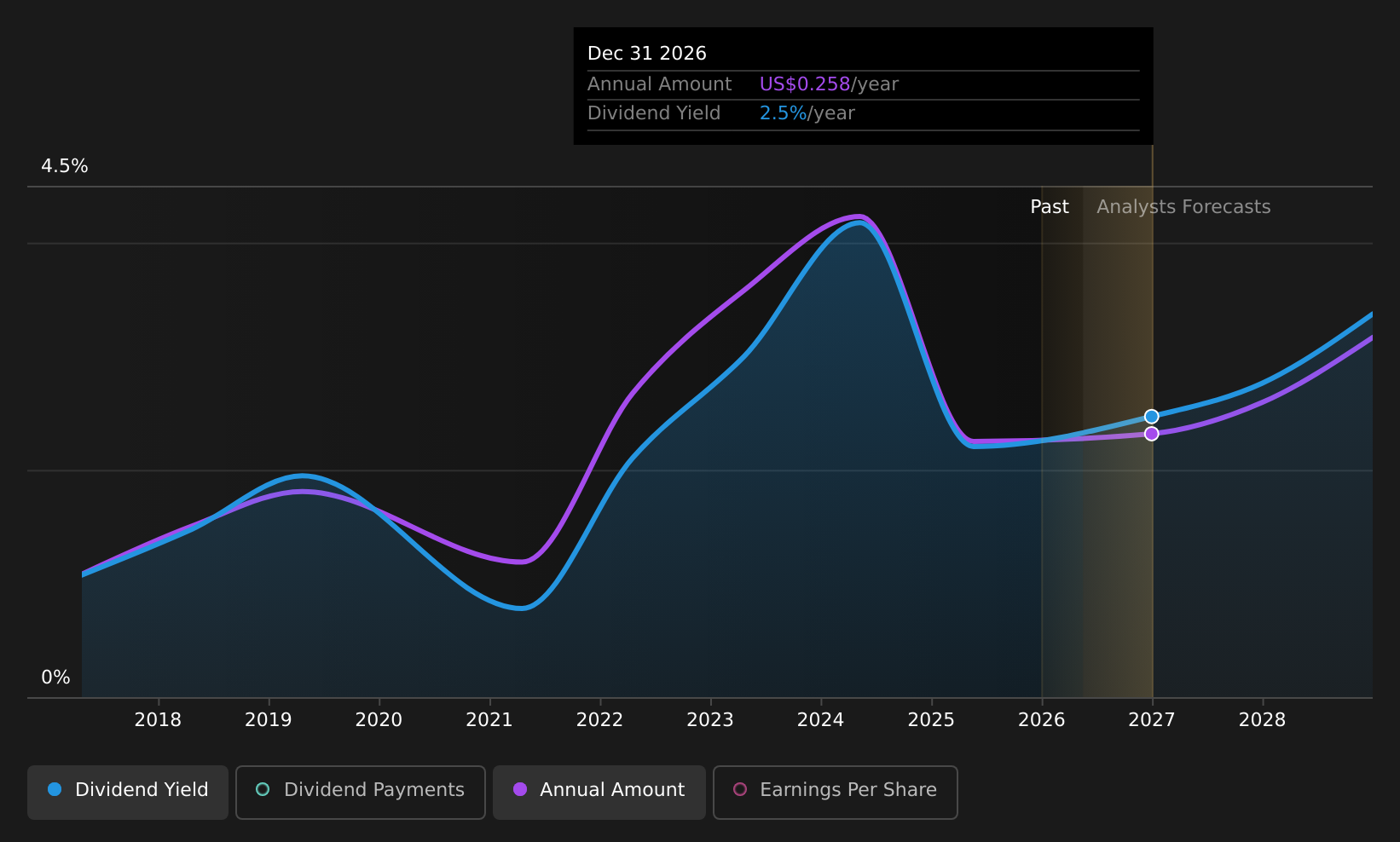
Task: Click the 2022 x-axis label
Action: [x=599, y=720]
